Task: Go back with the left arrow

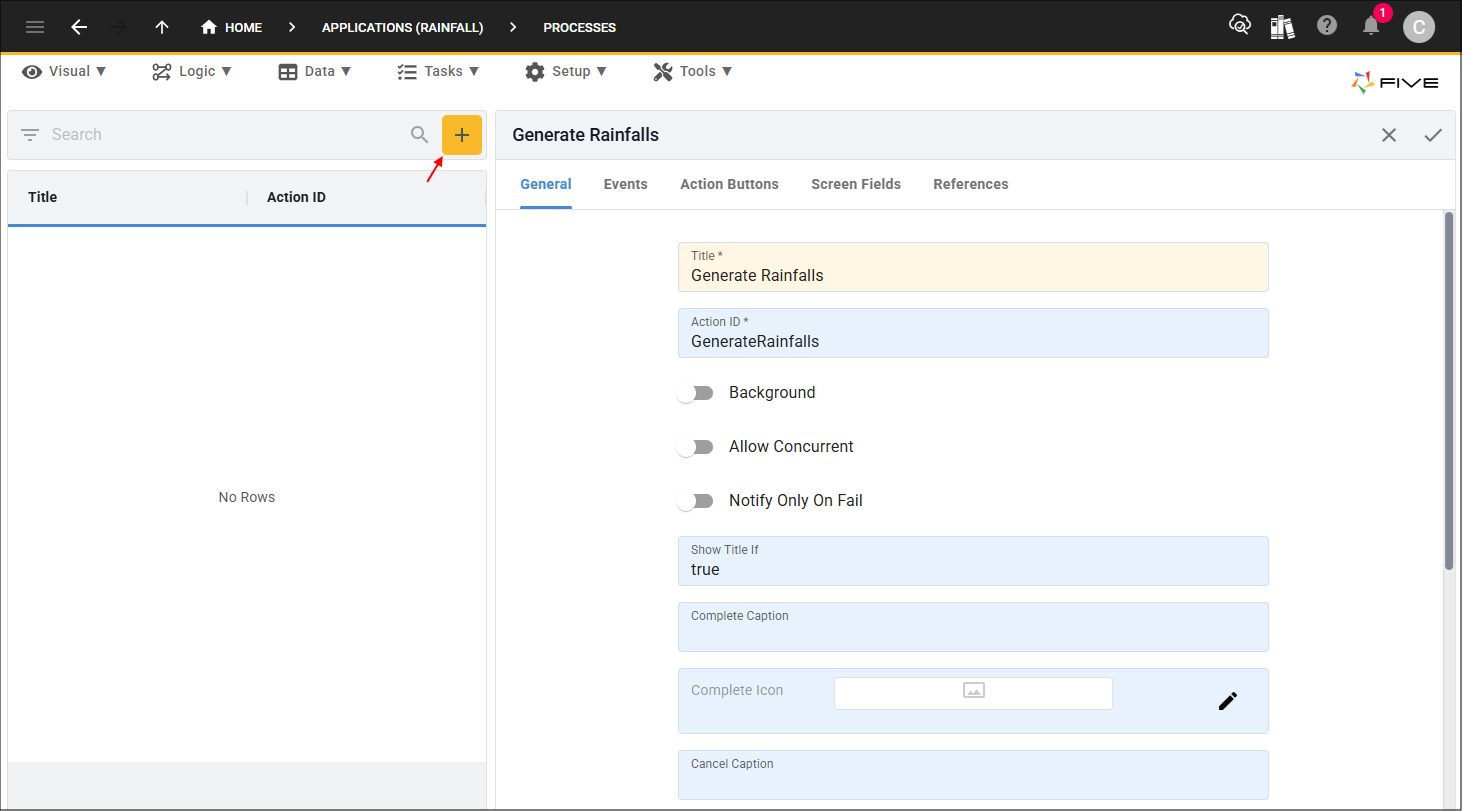Action: pos(79,27)
